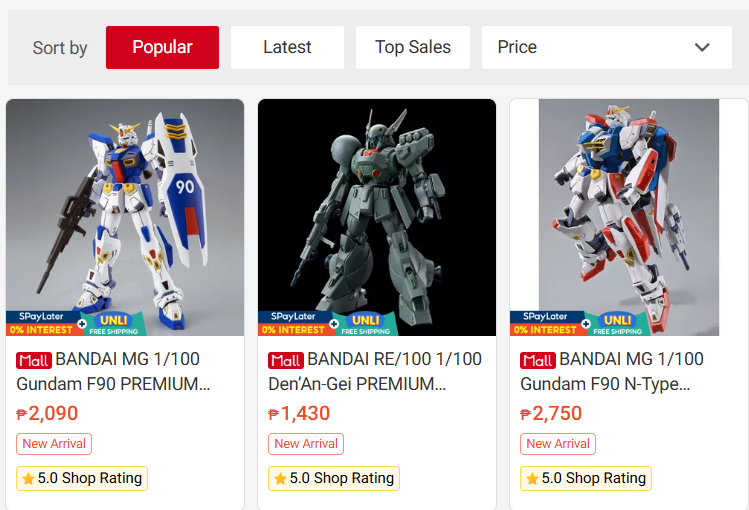The width and height of the screenshot is (749, 510).
Task: Open the Gundam F90 PREMIUM product image
Action: [x=125, y=217]
